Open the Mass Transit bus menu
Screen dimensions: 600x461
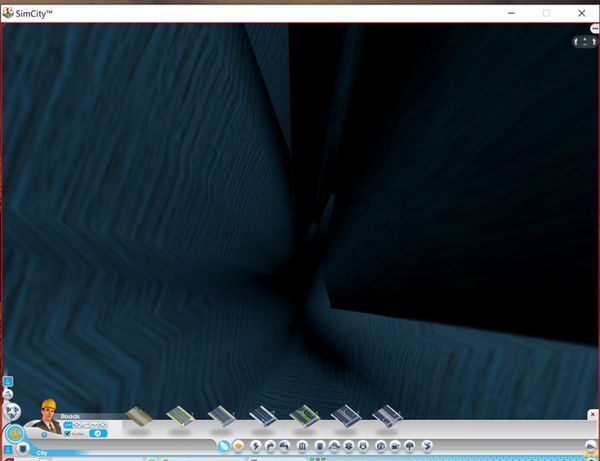pyautogui.click(x=395, y=446)
